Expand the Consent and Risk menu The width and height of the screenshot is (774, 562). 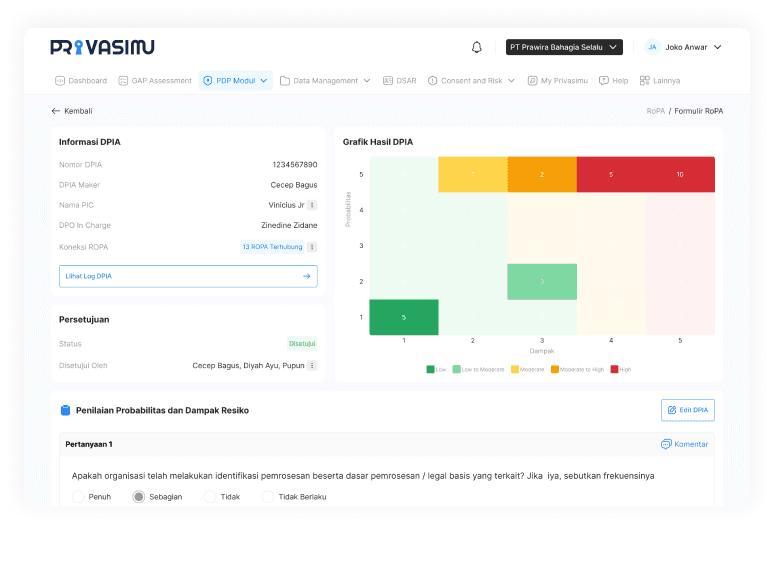pyautogui.click(x=471, y=80)
